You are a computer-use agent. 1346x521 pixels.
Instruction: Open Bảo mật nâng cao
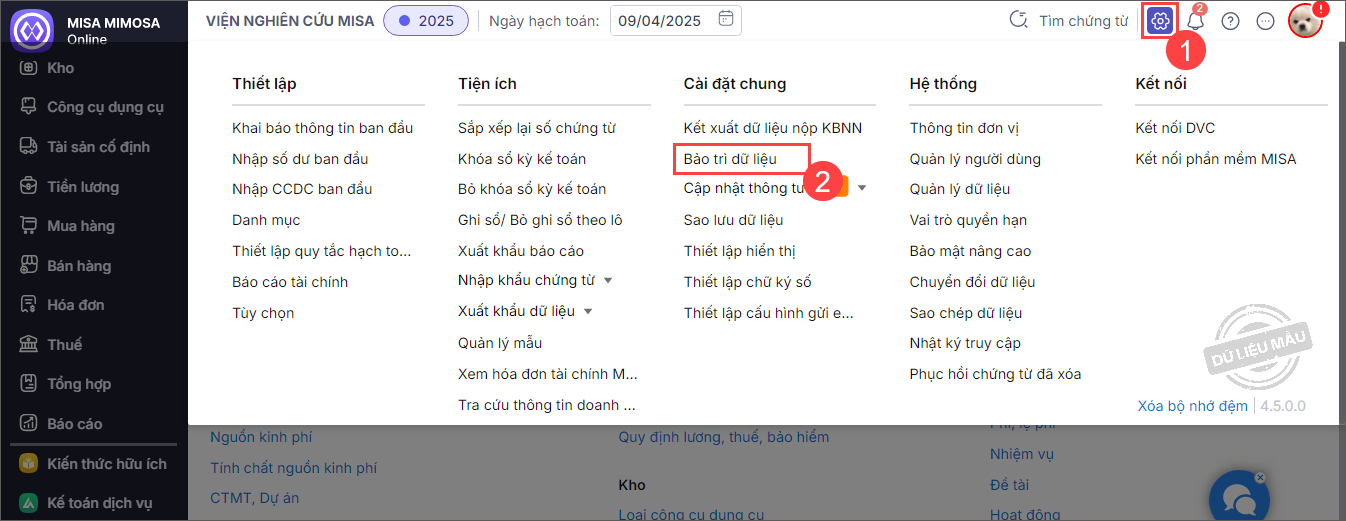point(970,251)
